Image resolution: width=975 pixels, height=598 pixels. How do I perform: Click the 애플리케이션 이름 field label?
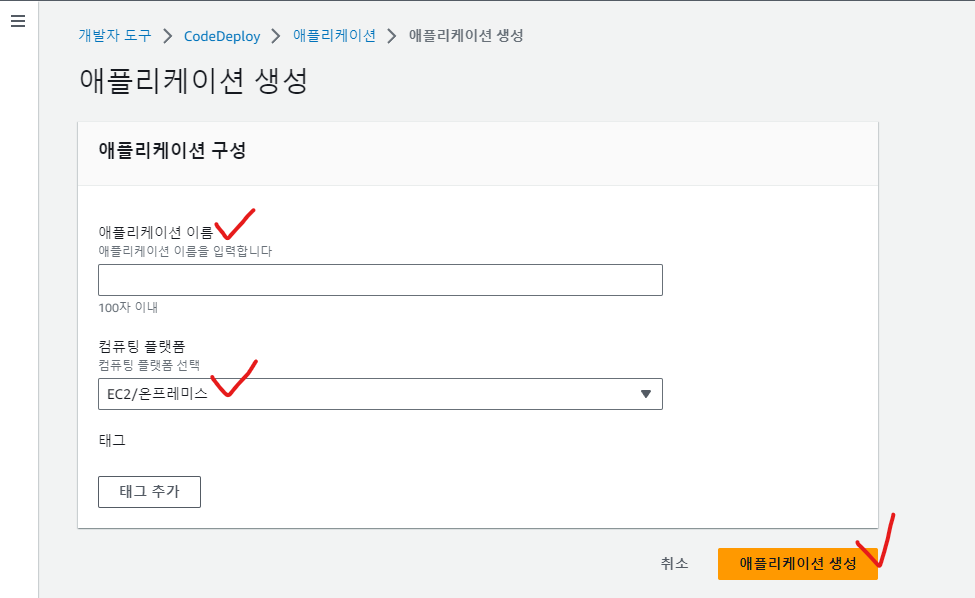(155, 232)
